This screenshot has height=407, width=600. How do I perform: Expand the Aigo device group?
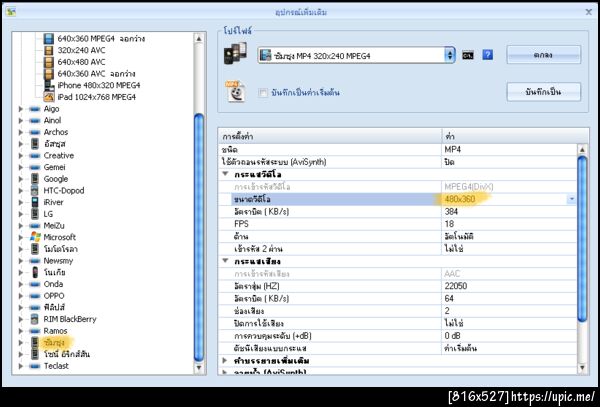(x=21, y=109)
